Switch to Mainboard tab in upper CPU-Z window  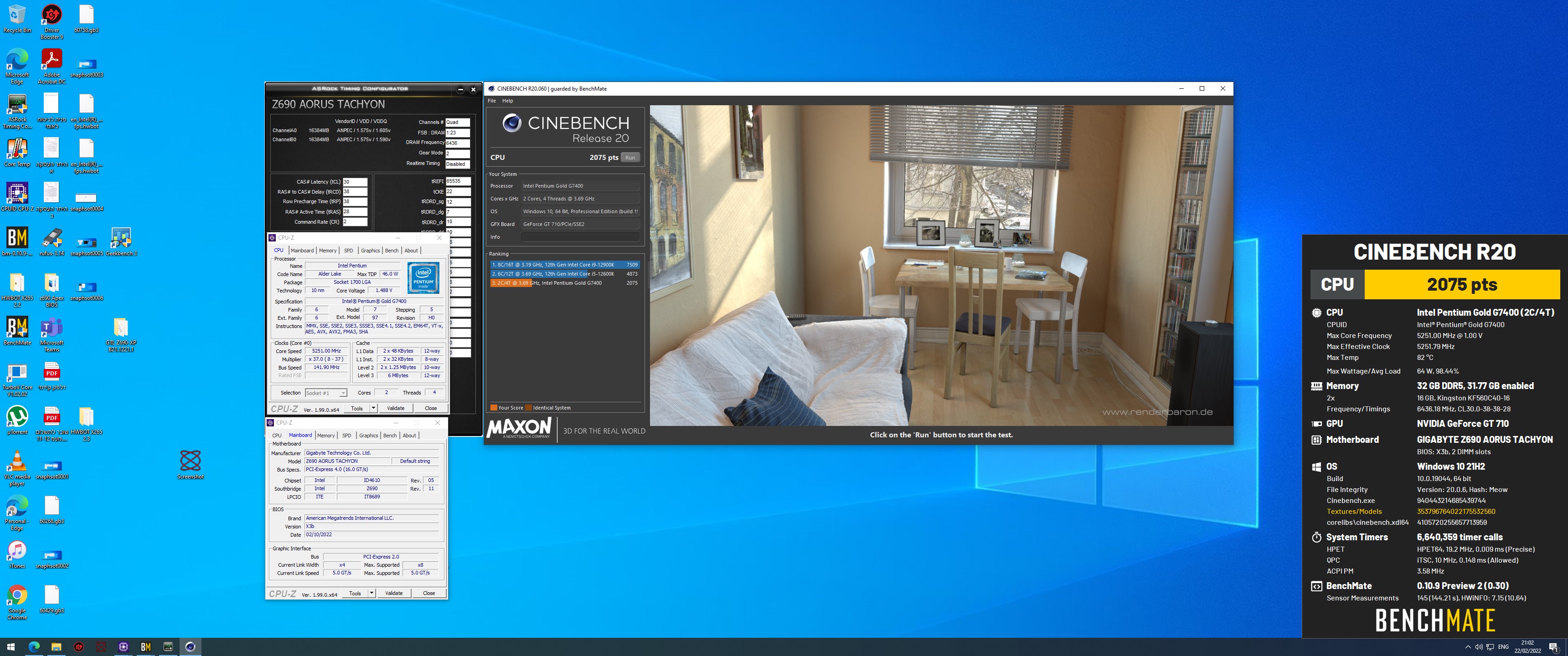tap(302, 250)
